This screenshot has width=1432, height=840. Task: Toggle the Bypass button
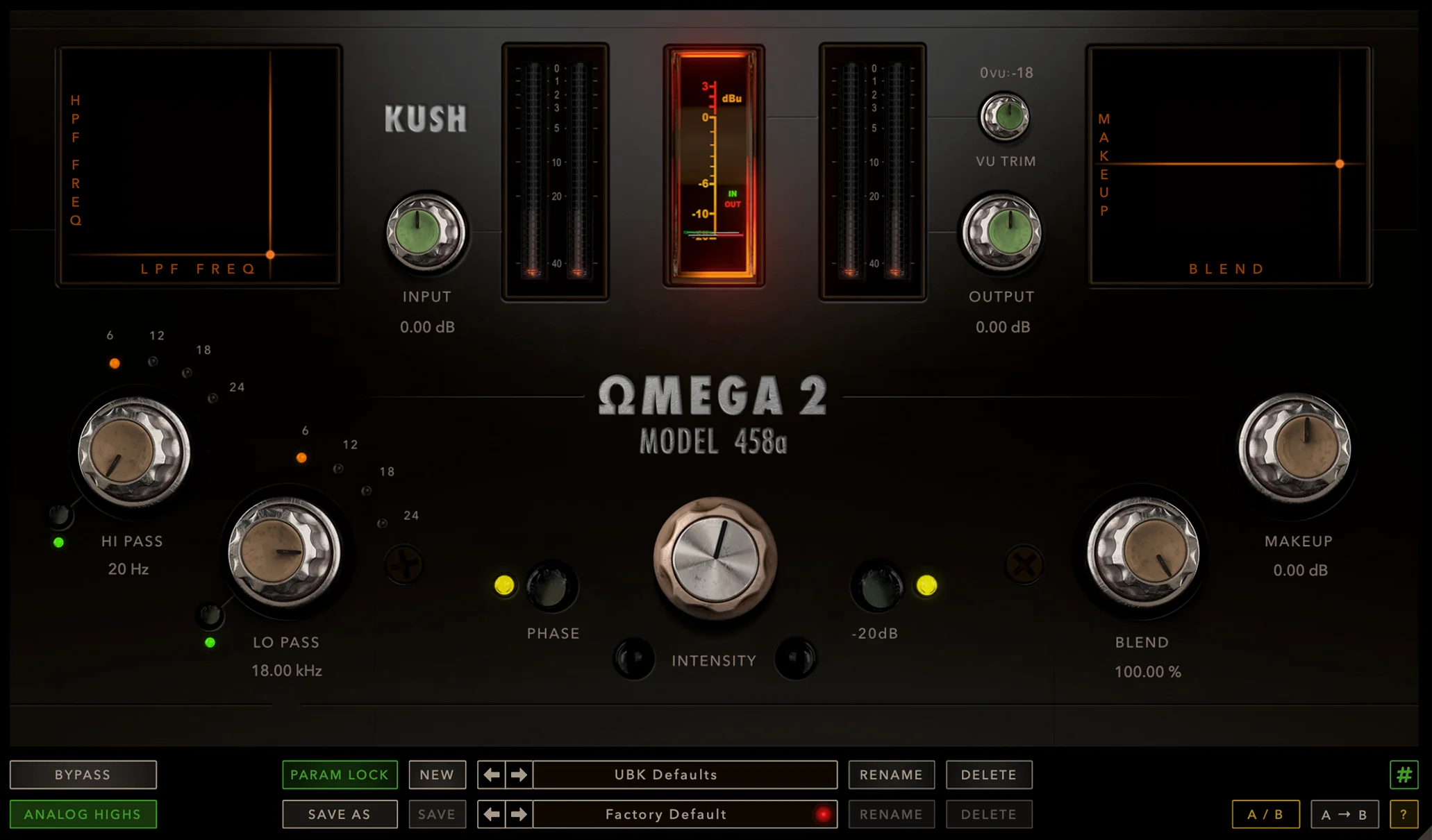(x=83, y=775)
